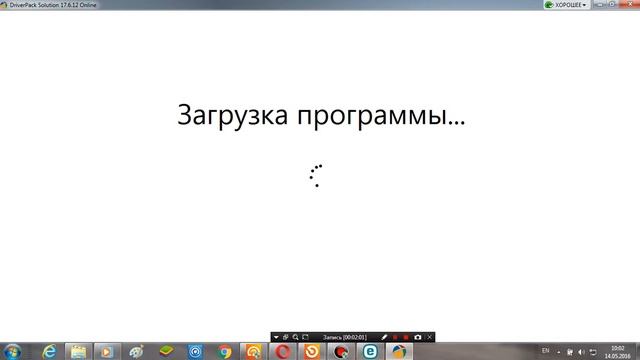Open Windows Media Player from taskbar
This screenshot has height=360, width=640.
[107, 351]
